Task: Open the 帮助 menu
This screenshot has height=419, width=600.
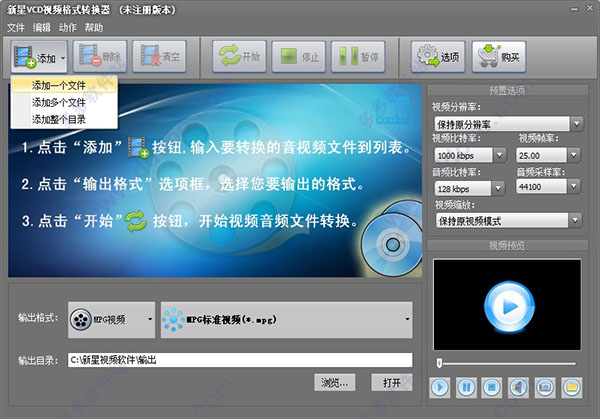Action: pyautogui.click(x=94, y=28)
